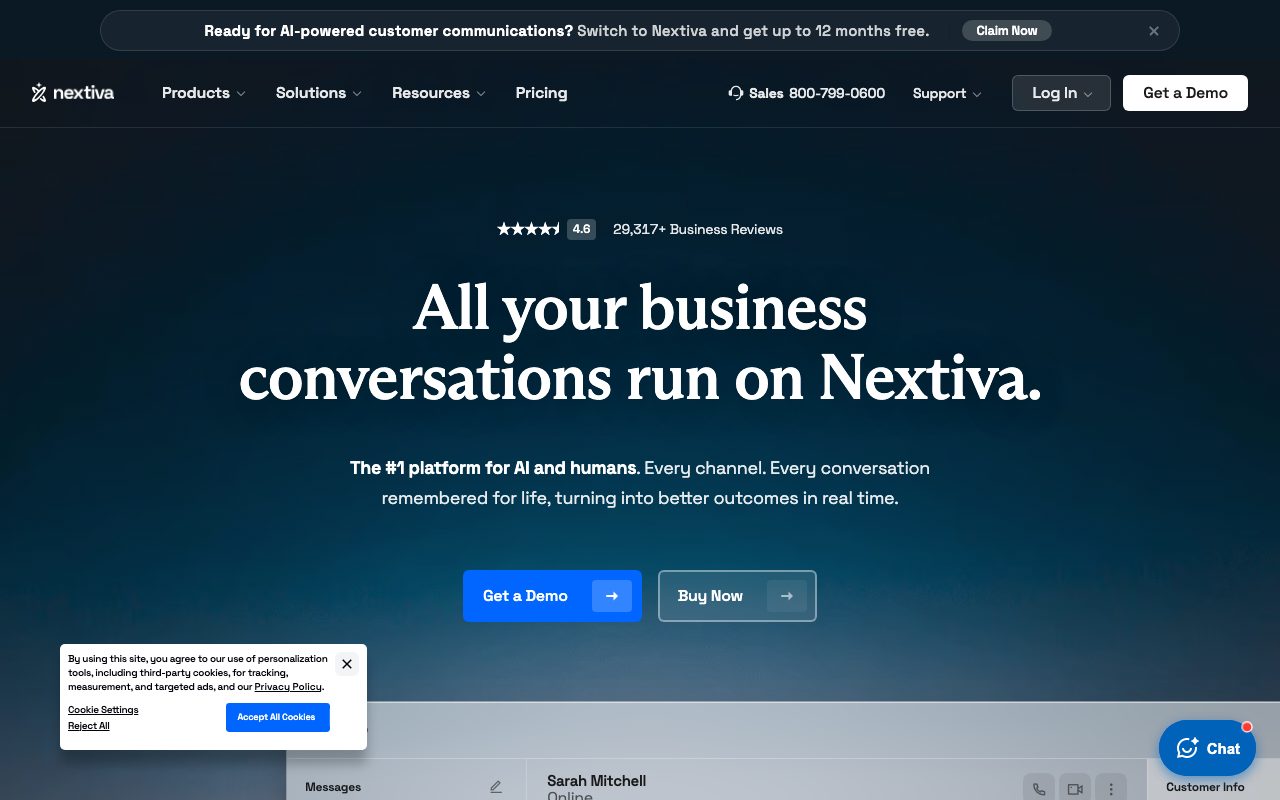Screen dimensions: 1280x800
Task: Select the Sarah Mitchell contact name
Action: click(x=597, y=780)
